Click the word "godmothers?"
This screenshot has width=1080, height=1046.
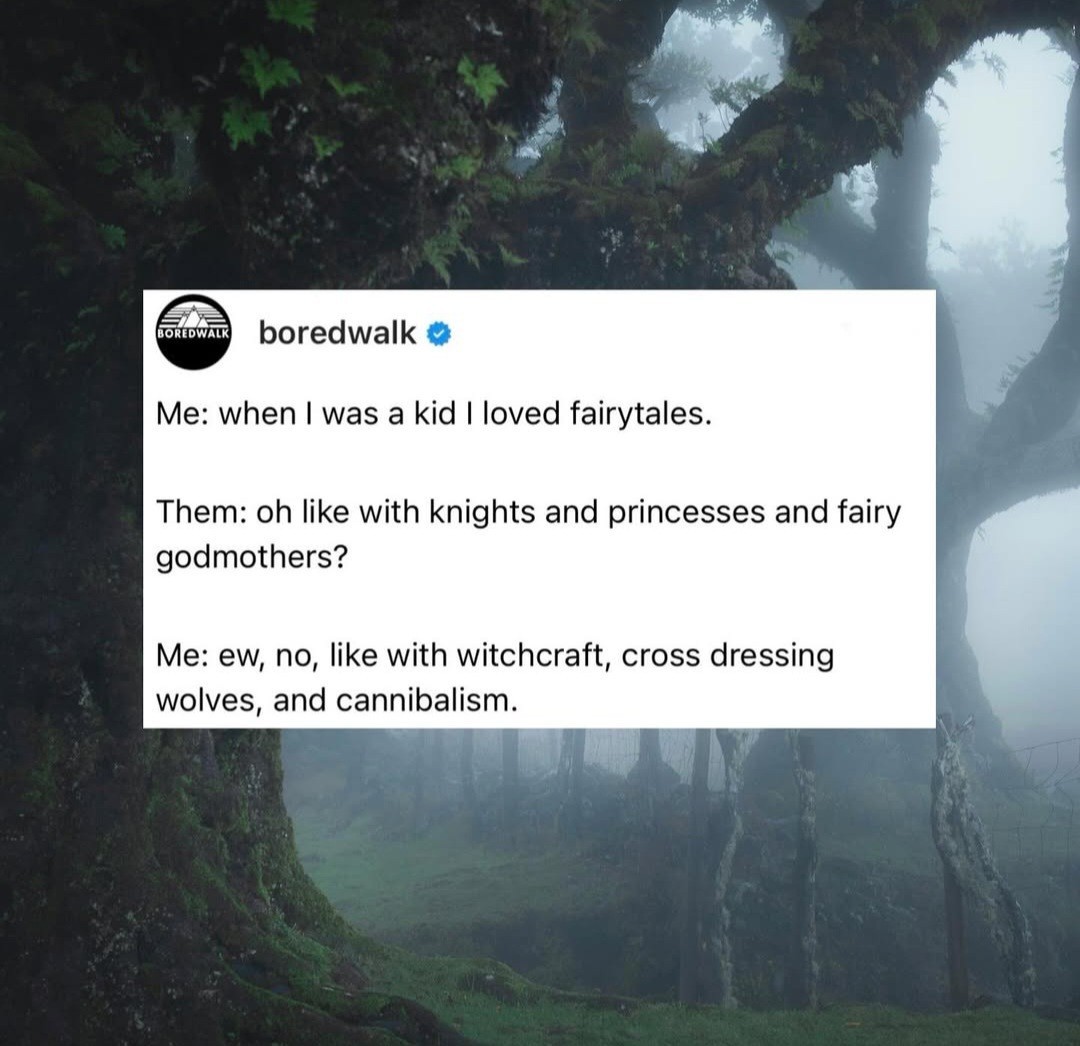[253, 557]
